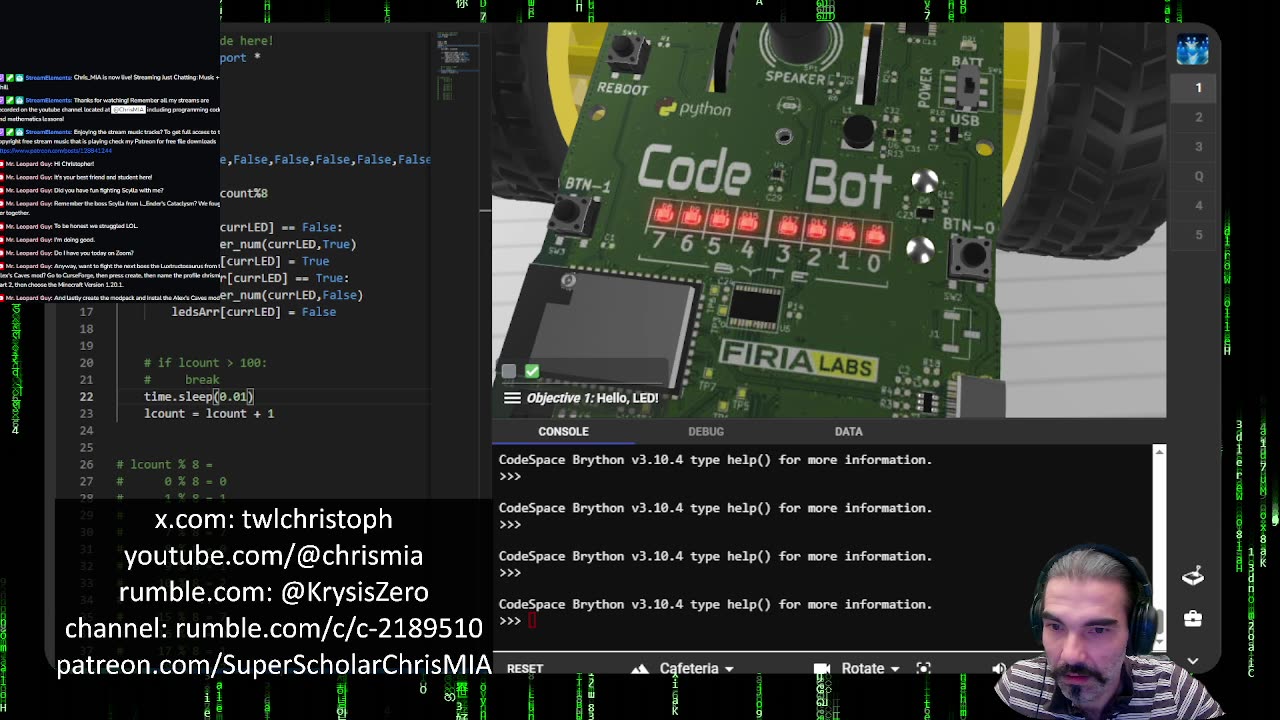Click the camera icon beside Rotate

pos(822,668)
